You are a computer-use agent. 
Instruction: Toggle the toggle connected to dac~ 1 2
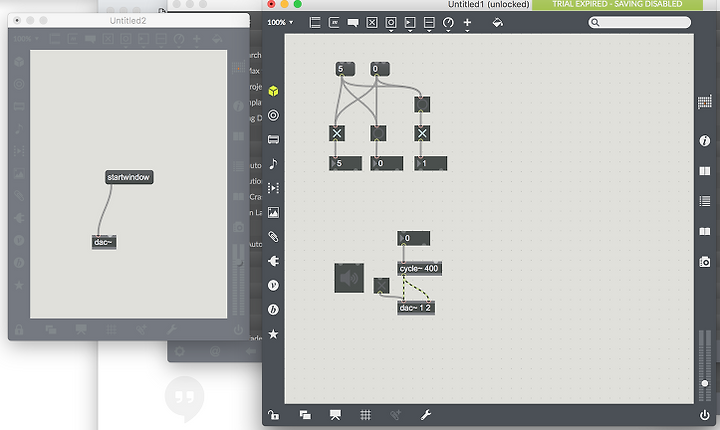pos(381,286)
